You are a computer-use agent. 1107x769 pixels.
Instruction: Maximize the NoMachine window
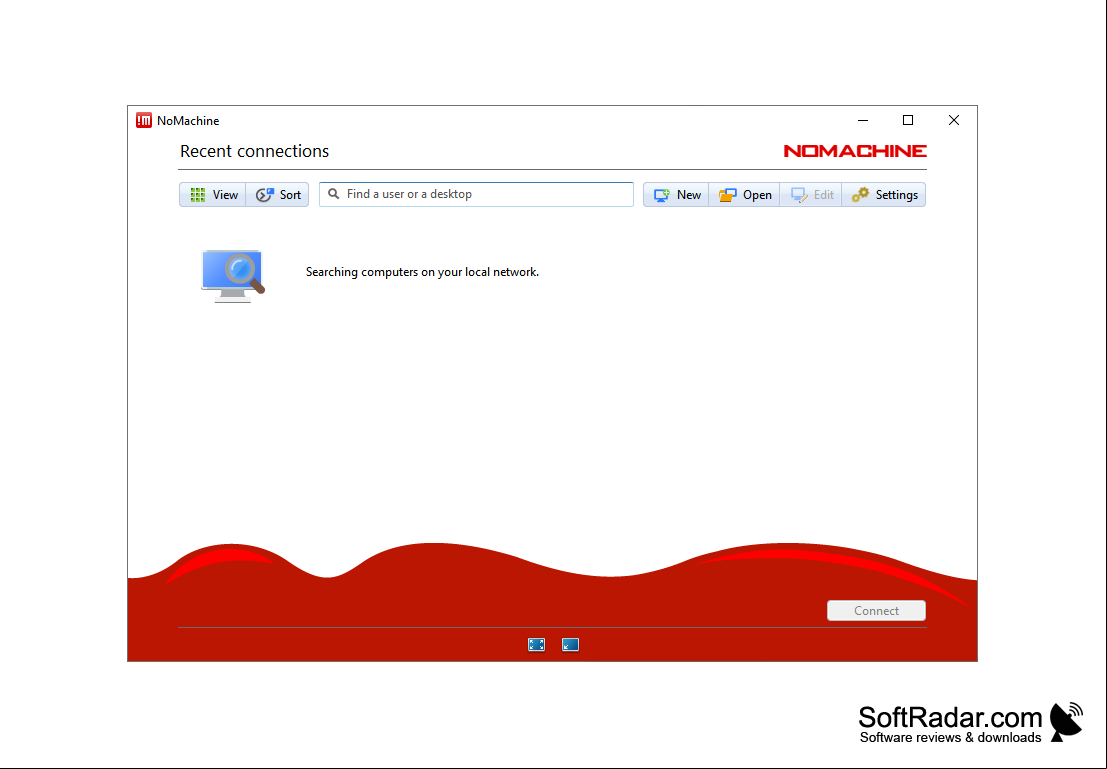(x=908, y=121)
